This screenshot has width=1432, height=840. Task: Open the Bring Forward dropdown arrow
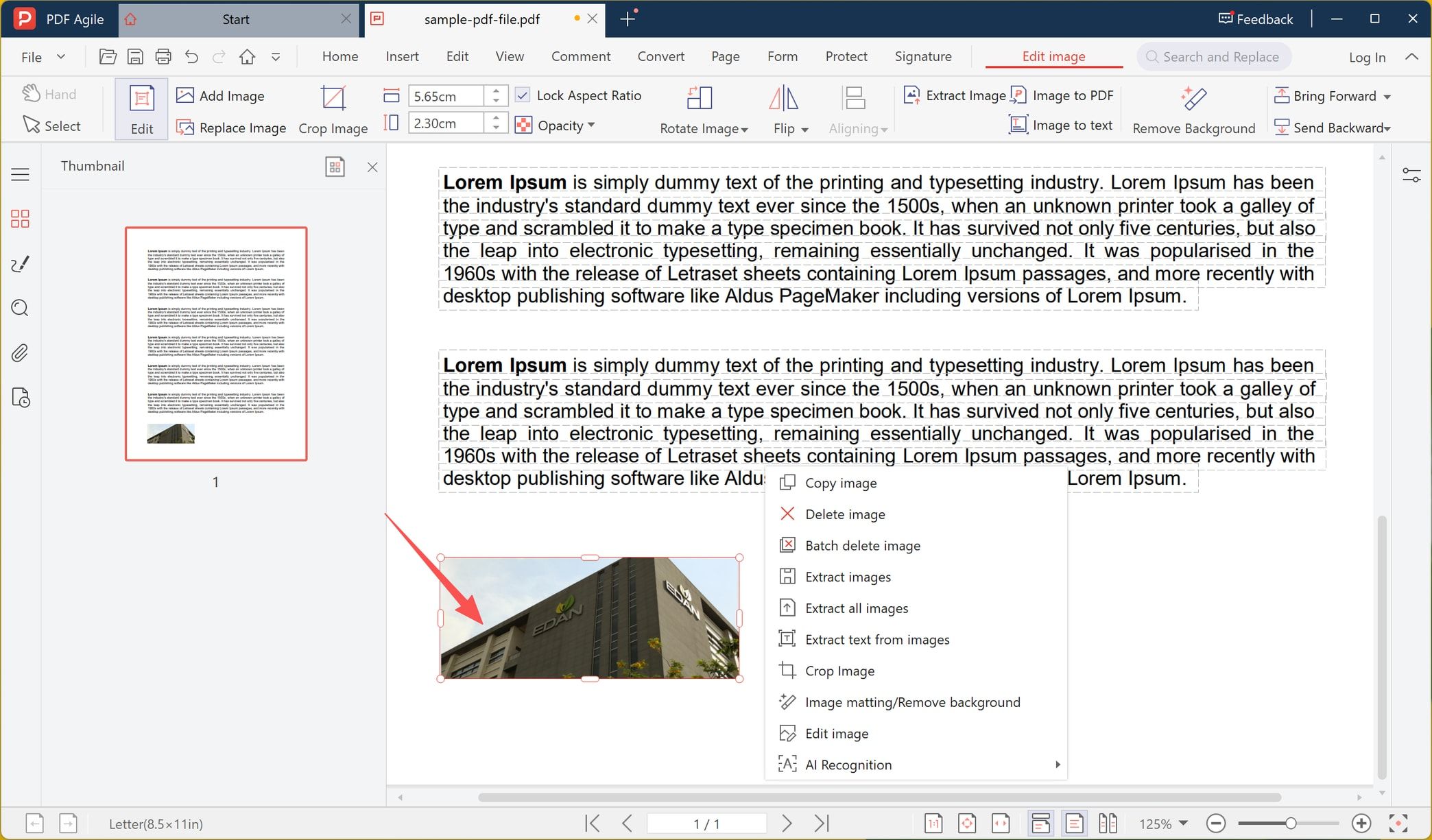pyautogui.click(x=1387, y=97)
